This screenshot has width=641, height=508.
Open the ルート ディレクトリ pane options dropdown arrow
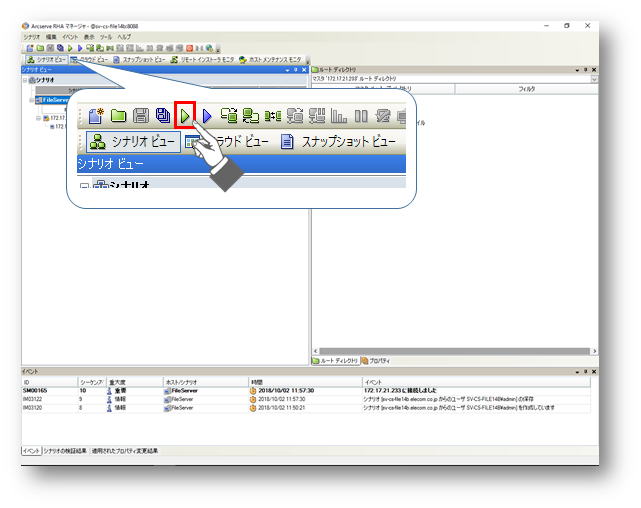click(x=578, y=70)
